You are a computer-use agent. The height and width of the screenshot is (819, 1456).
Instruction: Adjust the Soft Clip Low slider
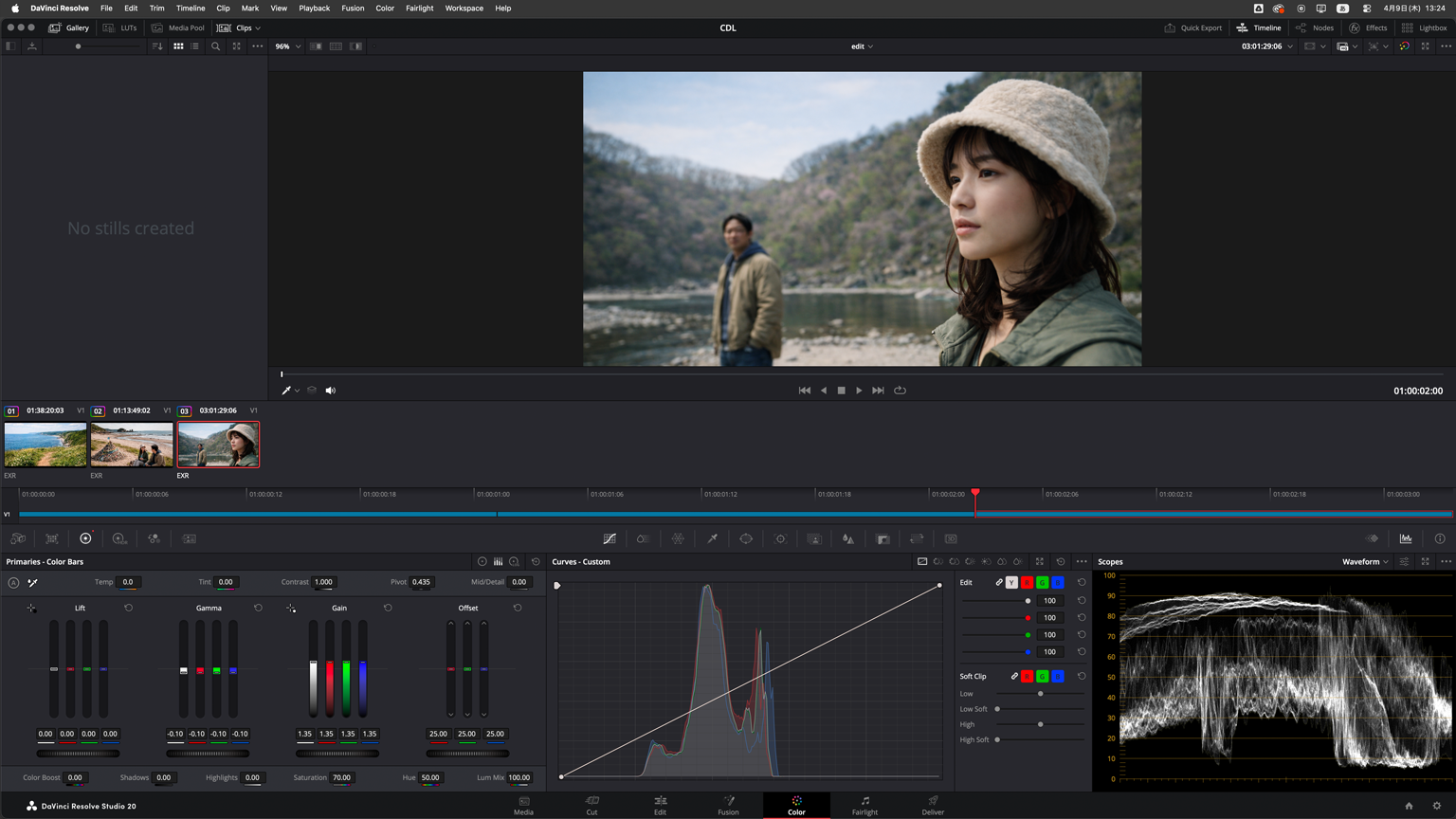(1040, 694)
